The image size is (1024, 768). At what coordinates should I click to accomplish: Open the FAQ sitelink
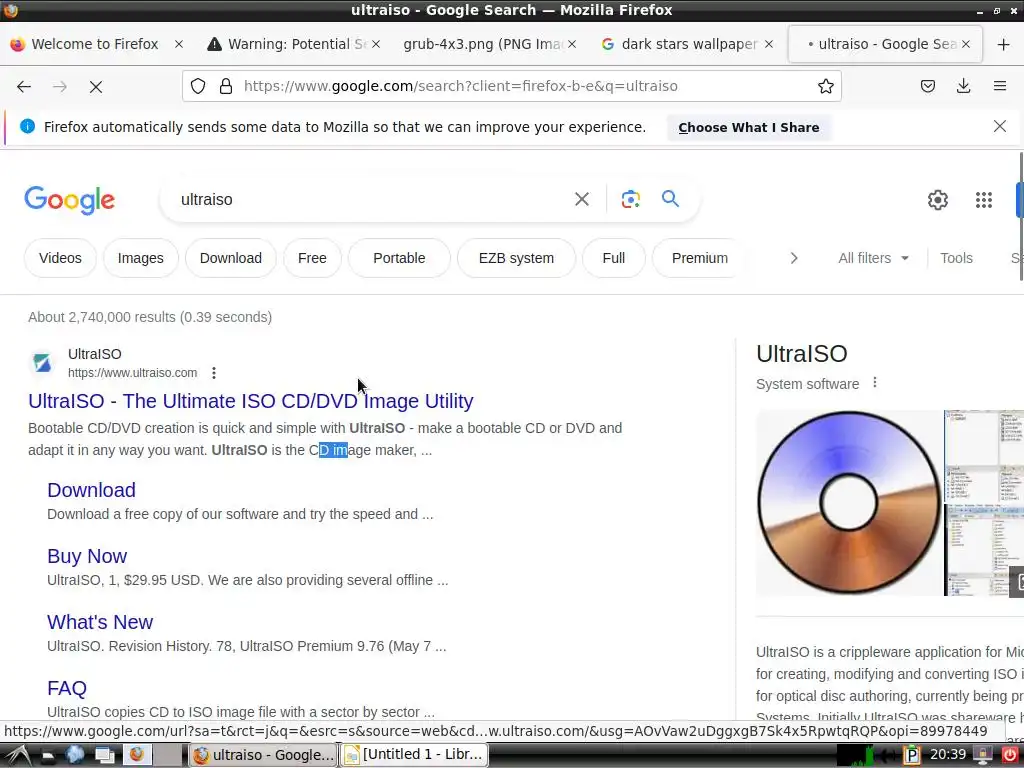67,688
